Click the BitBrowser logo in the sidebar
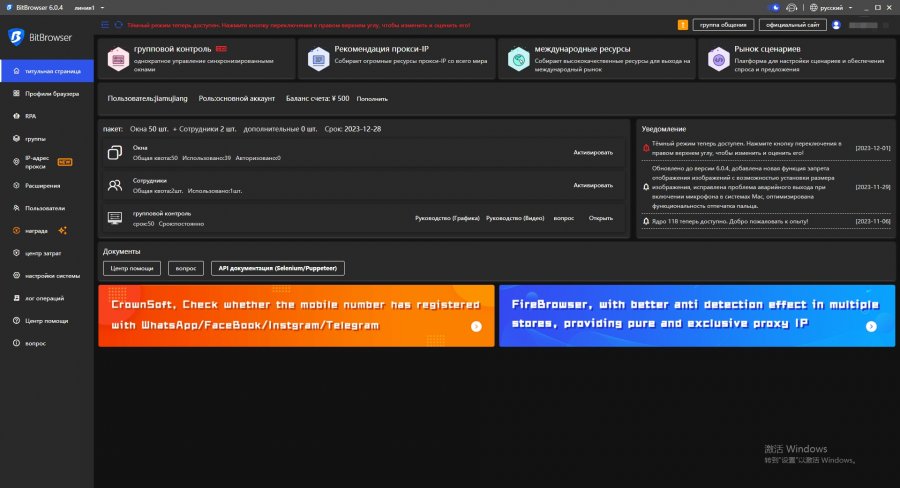The width and height of the screenshot is (900, 488). [x=40, y=37]
